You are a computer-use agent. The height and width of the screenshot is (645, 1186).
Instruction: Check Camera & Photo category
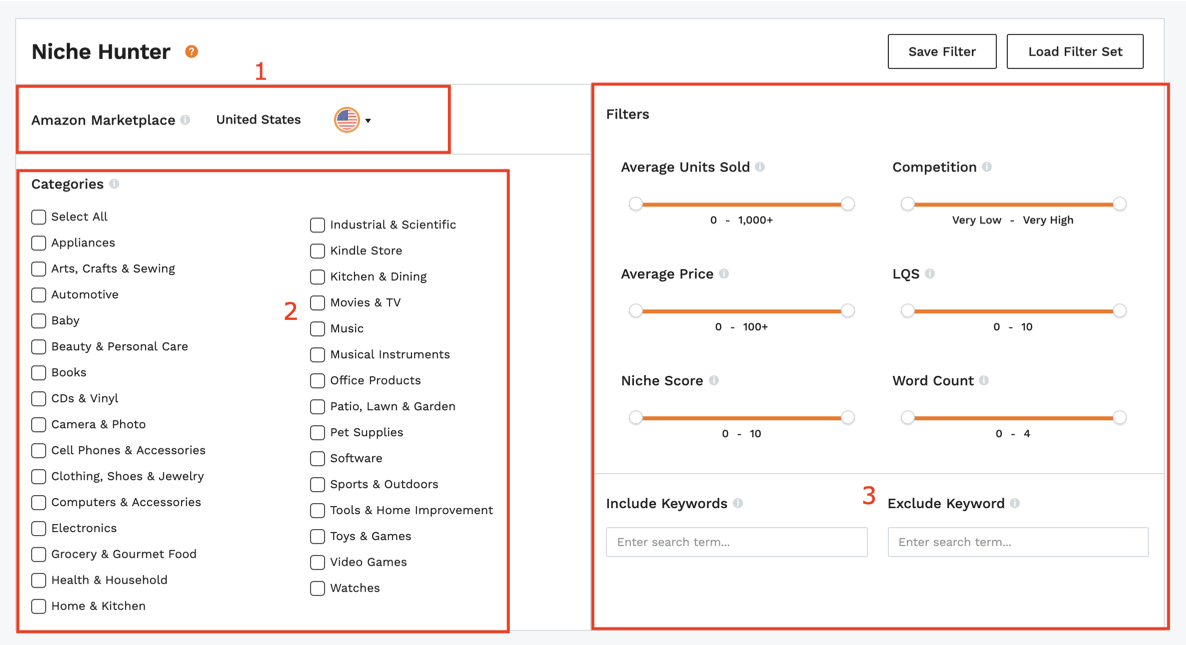(39, 424)
